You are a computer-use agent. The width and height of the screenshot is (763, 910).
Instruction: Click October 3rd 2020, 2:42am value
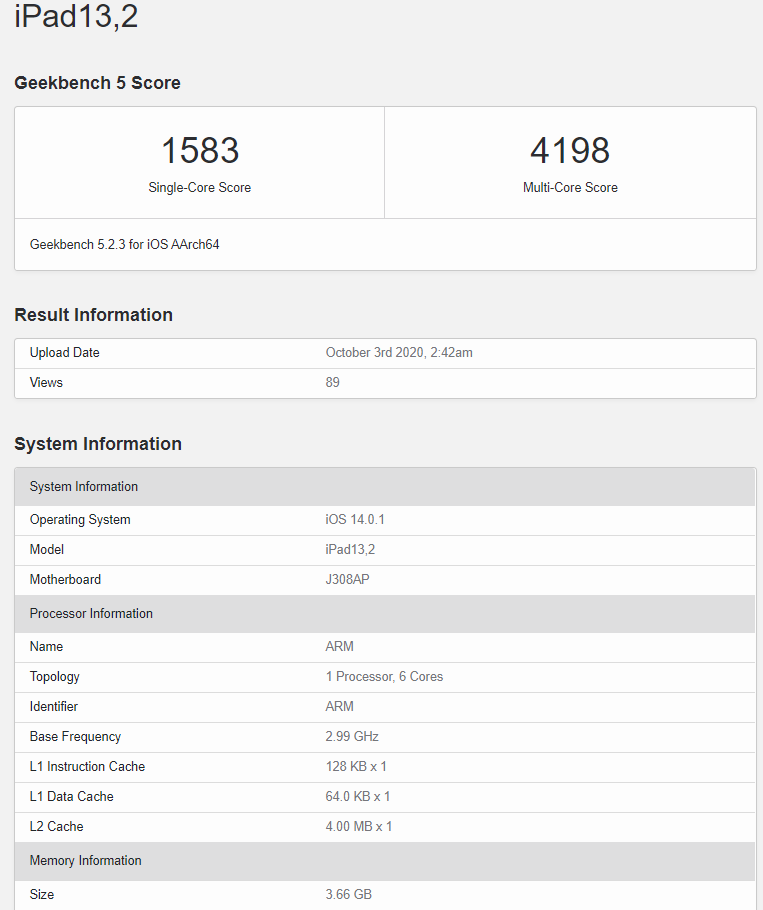point(399,353)
